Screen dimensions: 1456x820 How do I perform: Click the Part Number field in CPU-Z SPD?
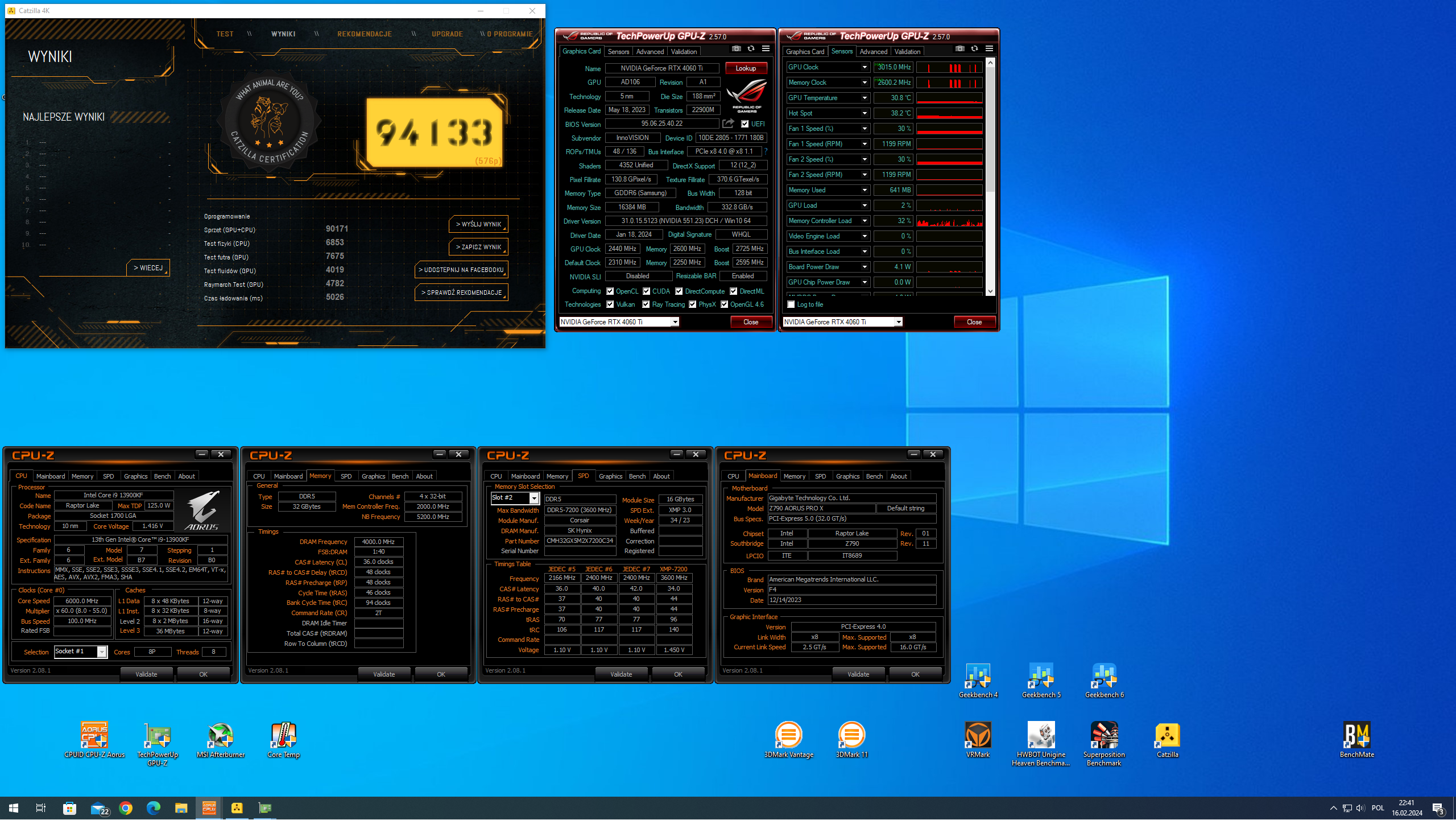tap(580, 541)
